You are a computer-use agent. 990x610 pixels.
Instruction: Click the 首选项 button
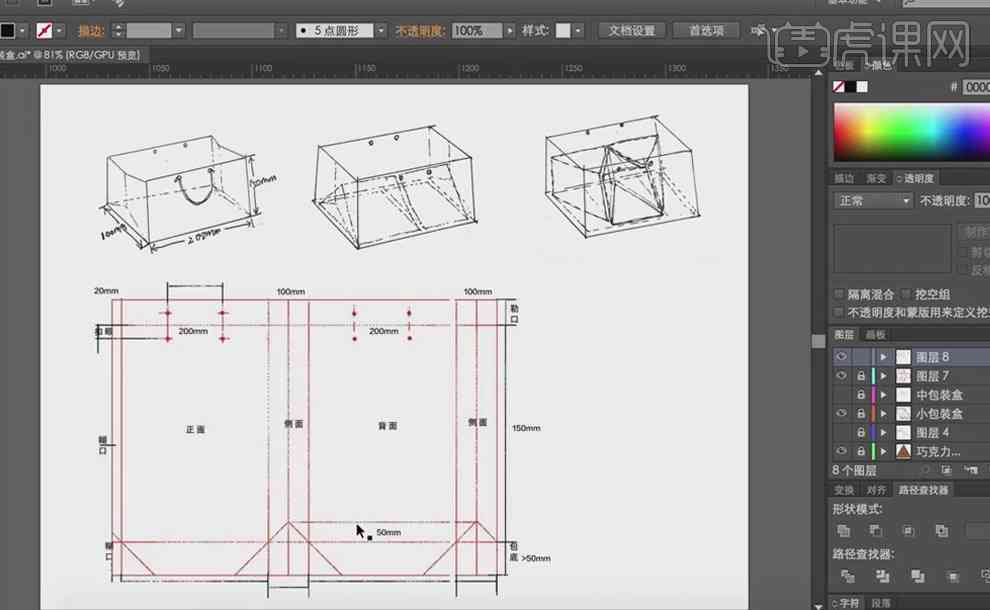707,30
